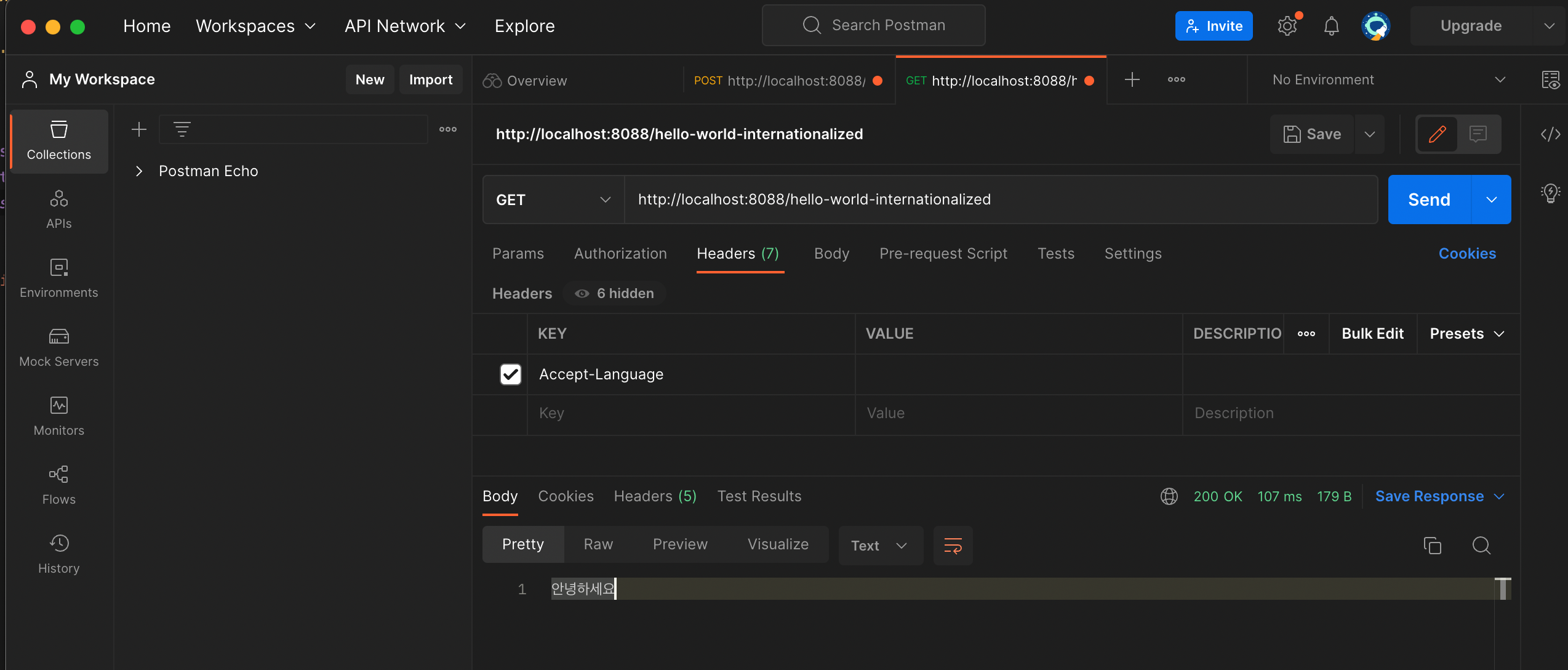The width and height of the screenshot is (1568, 670).
Task: Open the response Headers (5) tab
Action: 655,496
